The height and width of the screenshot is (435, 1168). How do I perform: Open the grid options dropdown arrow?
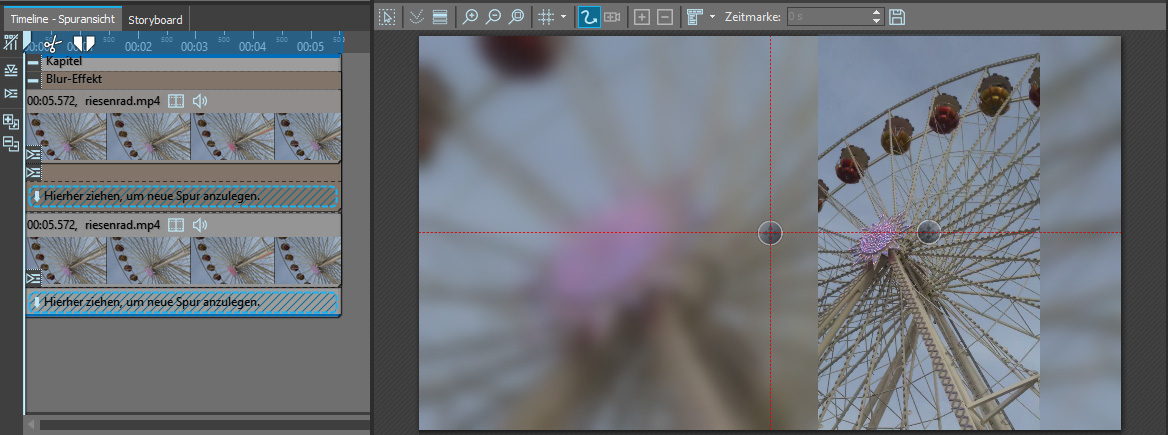(564, 17)
